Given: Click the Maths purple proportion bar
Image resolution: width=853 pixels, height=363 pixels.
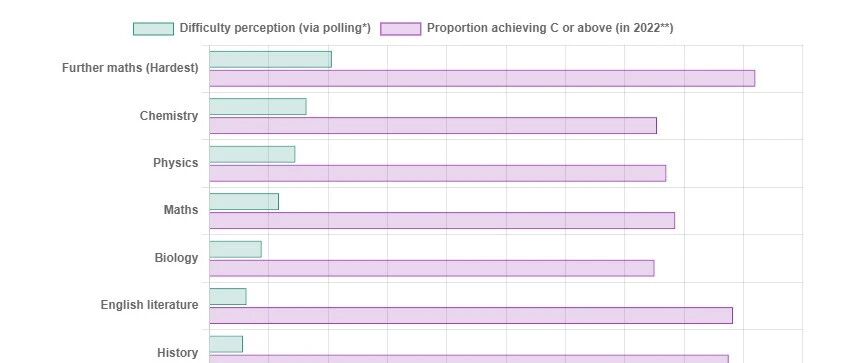Looking at the screenshot, I should point(442,220).
